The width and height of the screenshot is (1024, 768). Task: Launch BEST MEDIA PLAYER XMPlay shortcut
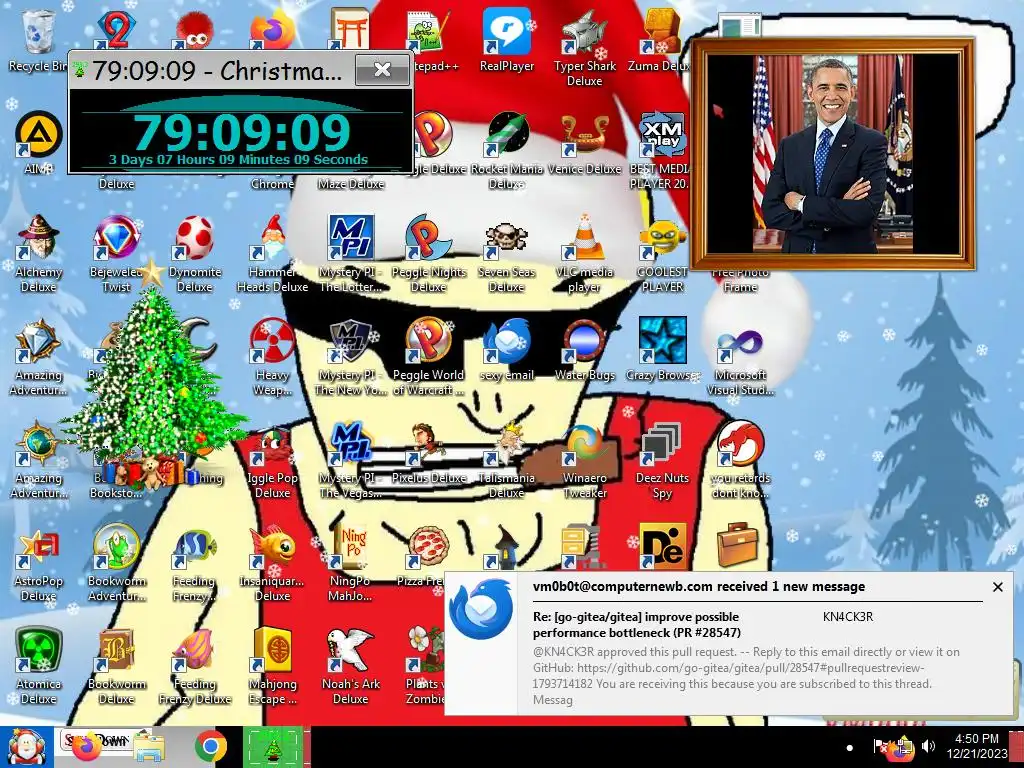[x=662, y=150]
